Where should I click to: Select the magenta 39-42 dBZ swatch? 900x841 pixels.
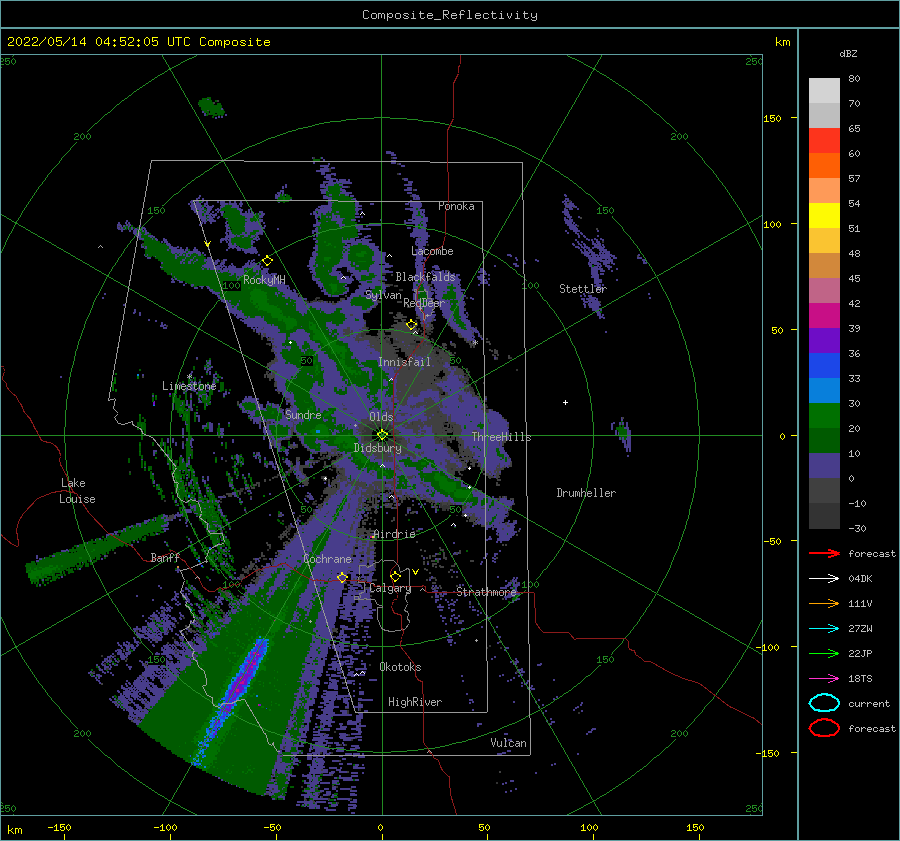[824, 315]
